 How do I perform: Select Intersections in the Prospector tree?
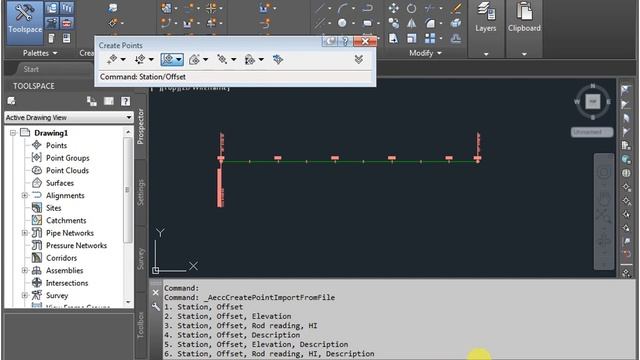pyautogui.click(x=67, y=283)
